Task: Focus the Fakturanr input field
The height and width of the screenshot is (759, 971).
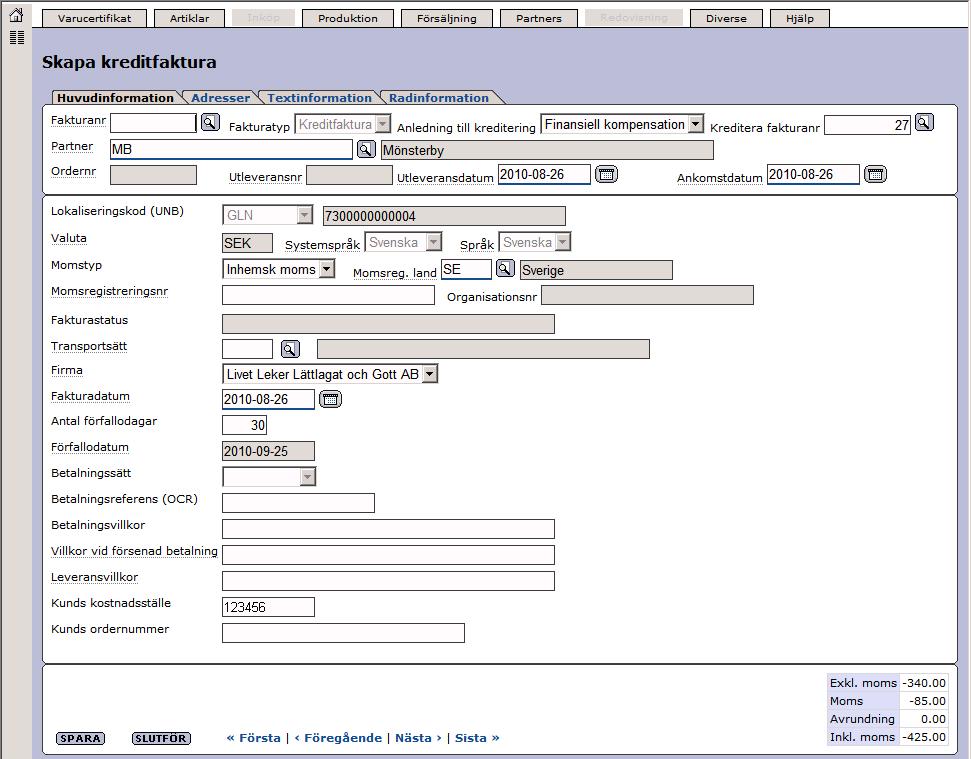Action: coord(154,123)
